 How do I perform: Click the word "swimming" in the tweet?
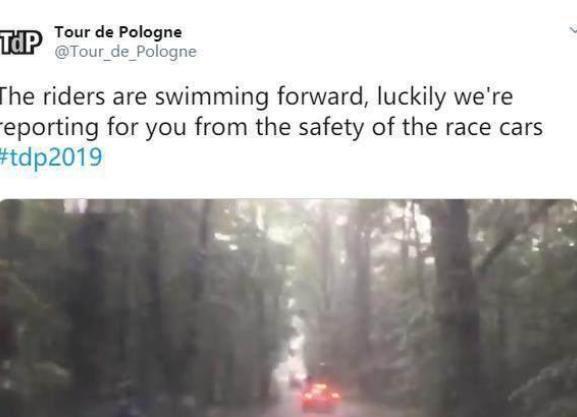click(212, 98)
